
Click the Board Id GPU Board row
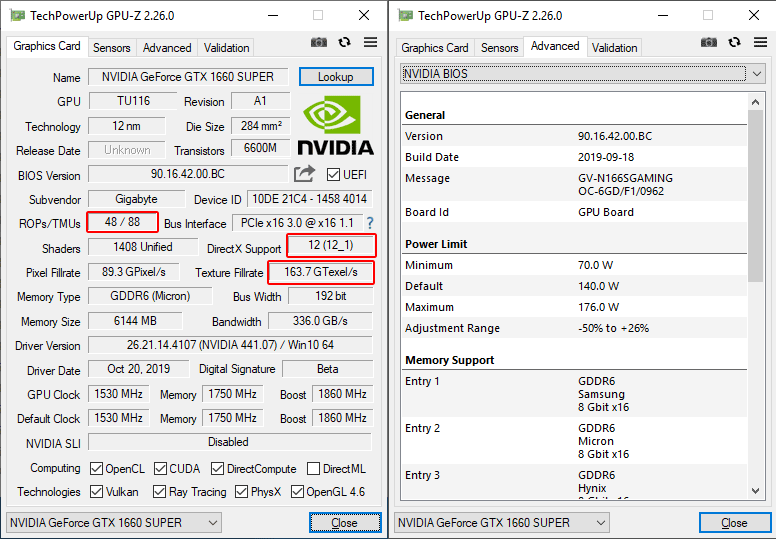pos(574,212)
